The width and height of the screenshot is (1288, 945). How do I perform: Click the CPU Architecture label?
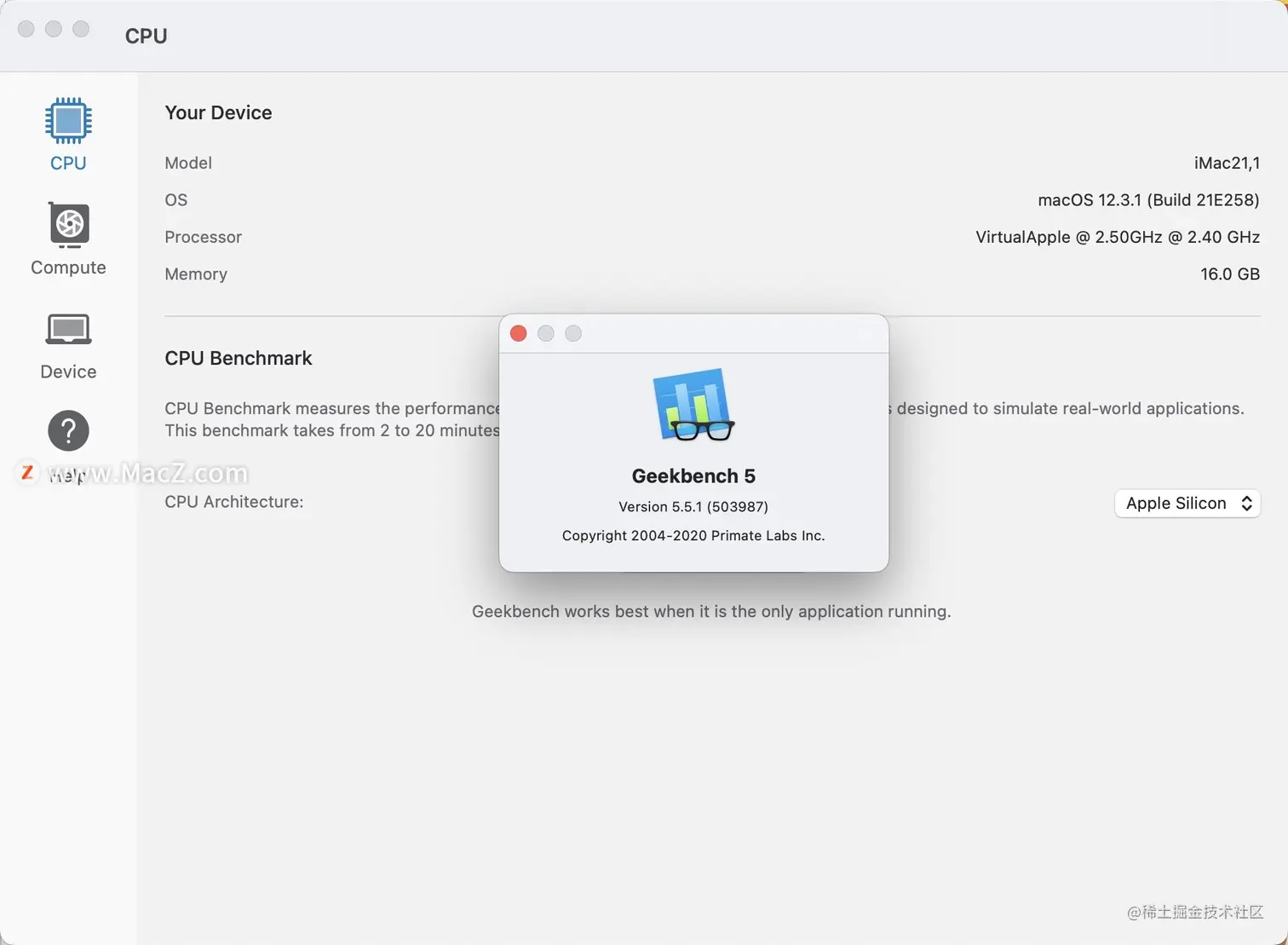pyautogui.click(x=234, y=502)
